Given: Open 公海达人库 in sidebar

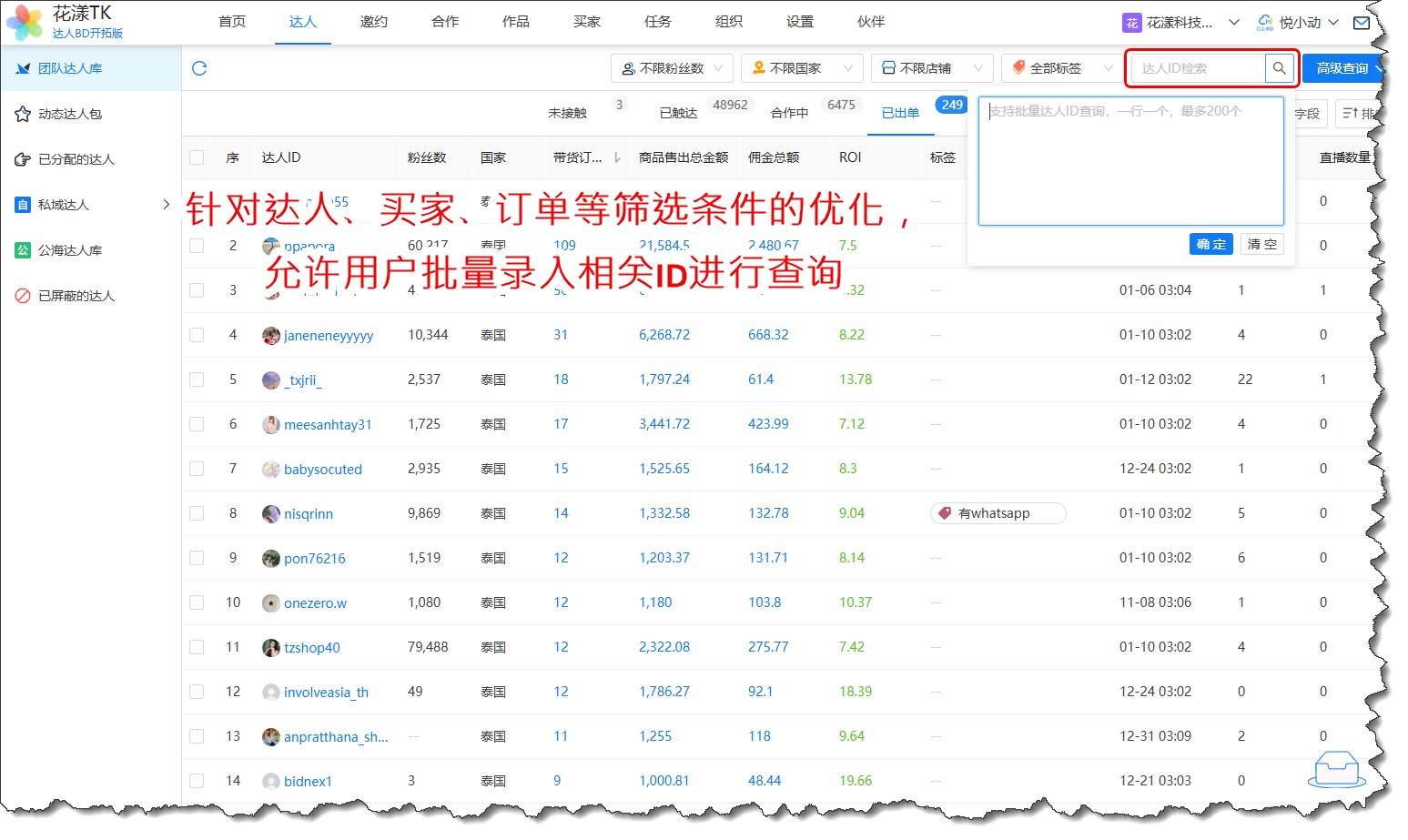Looking at the screenshot, I should point(70,250).
